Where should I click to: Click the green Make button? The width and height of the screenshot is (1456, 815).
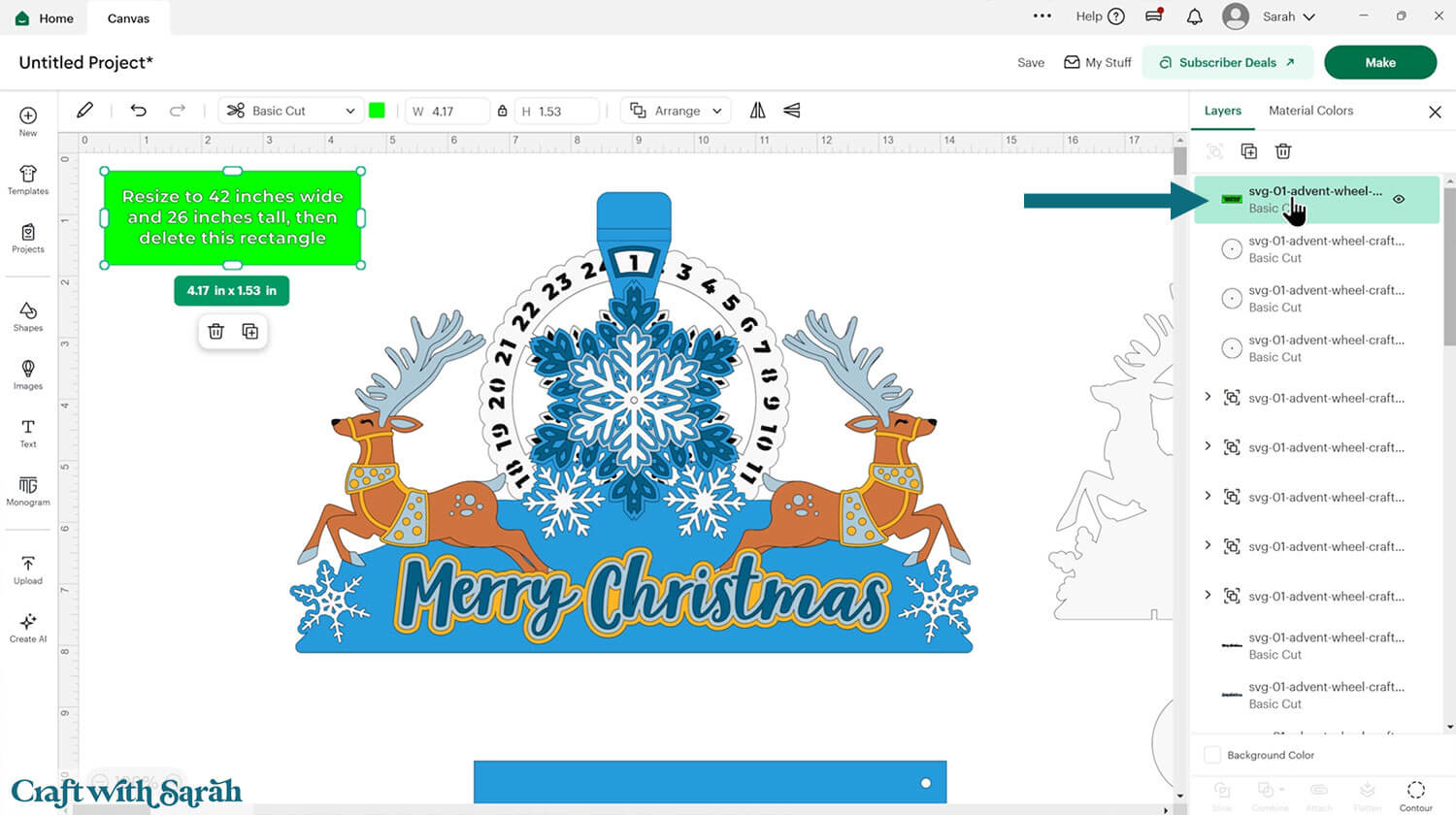coord(1380,62)
